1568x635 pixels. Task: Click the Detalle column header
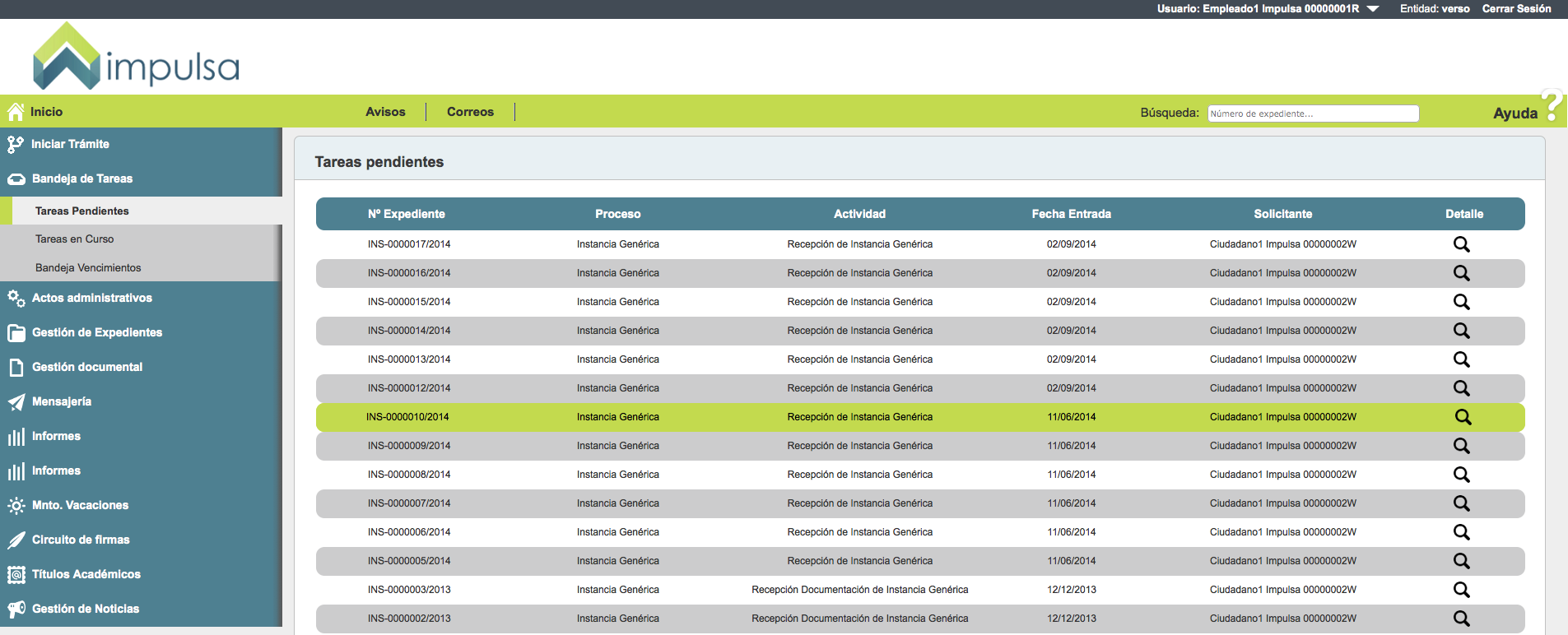[1464, 214]
